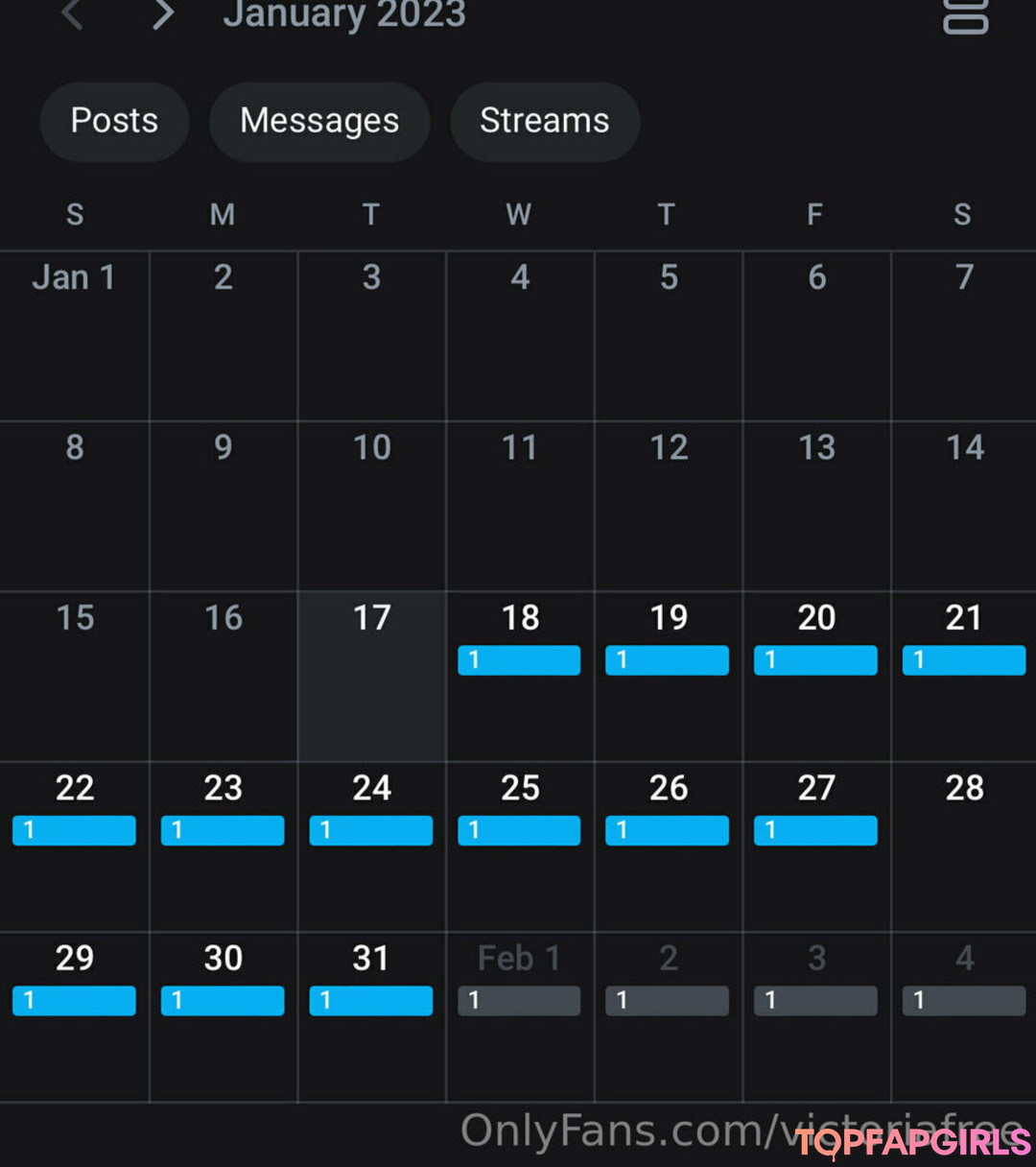
Task: Open grey scheduled item on February 4
Action: pyautogui.click(x=963, y=1001)
